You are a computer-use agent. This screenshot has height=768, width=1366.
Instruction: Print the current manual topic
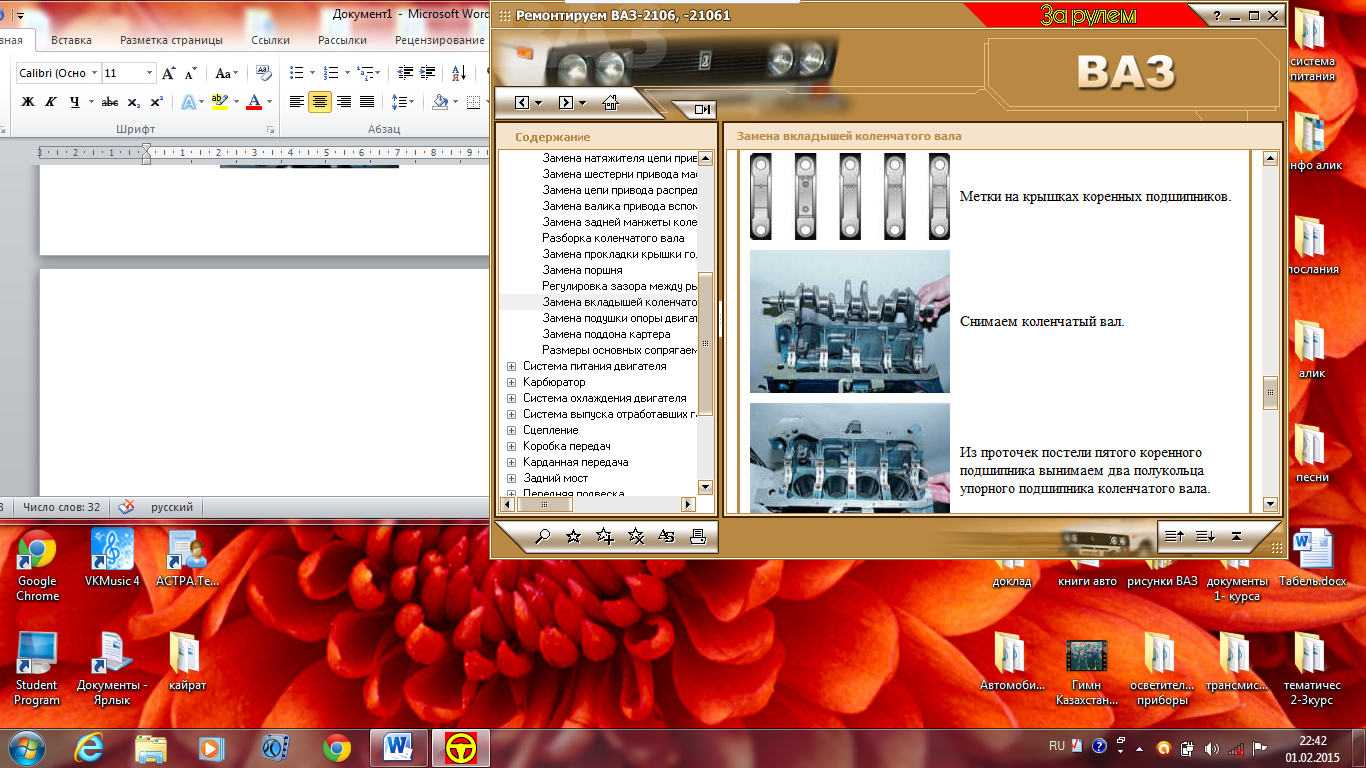tap(698, 537)
